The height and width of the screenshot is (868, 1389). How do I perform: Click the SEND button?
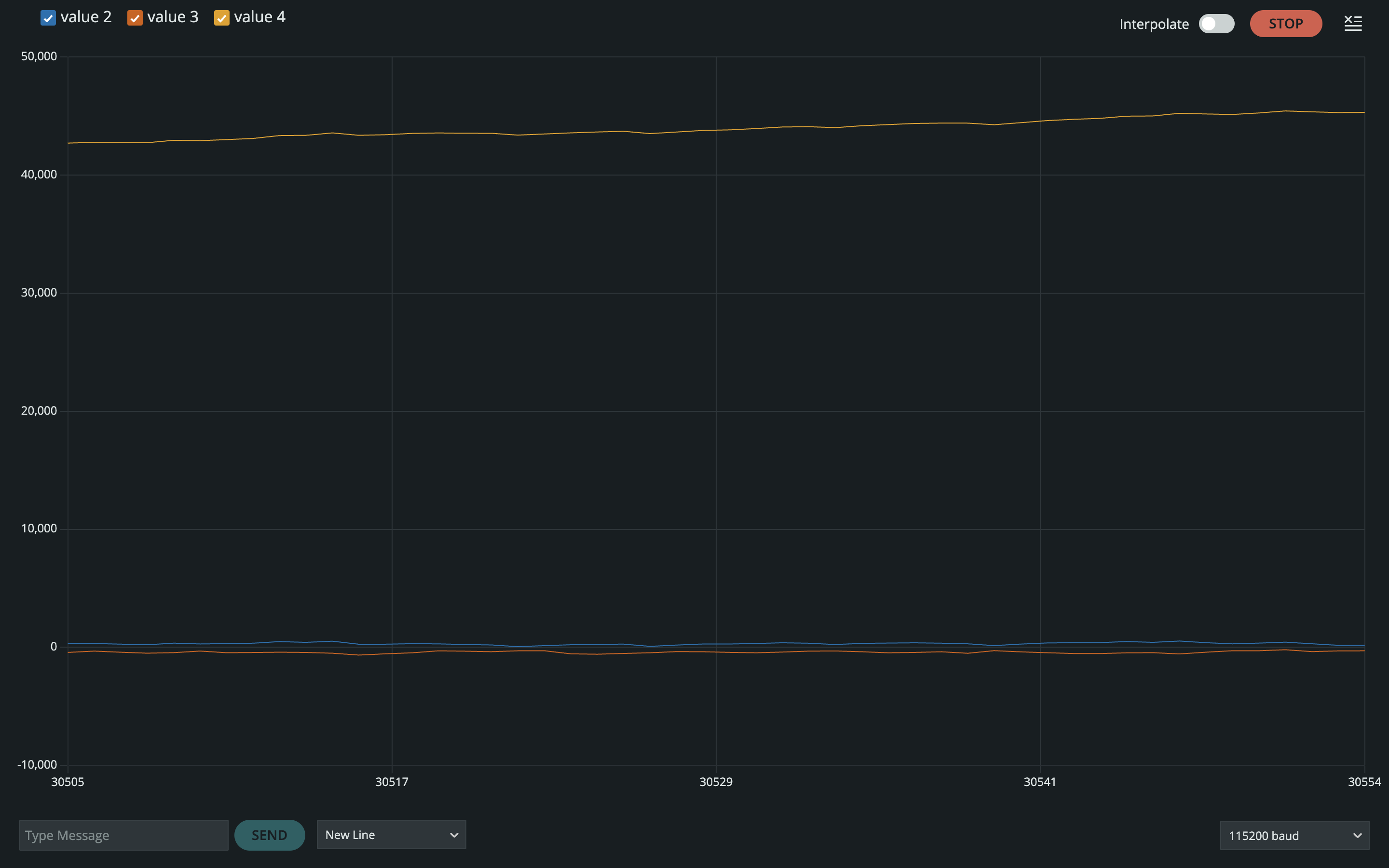pyautogui.click(x=269, y=835)
